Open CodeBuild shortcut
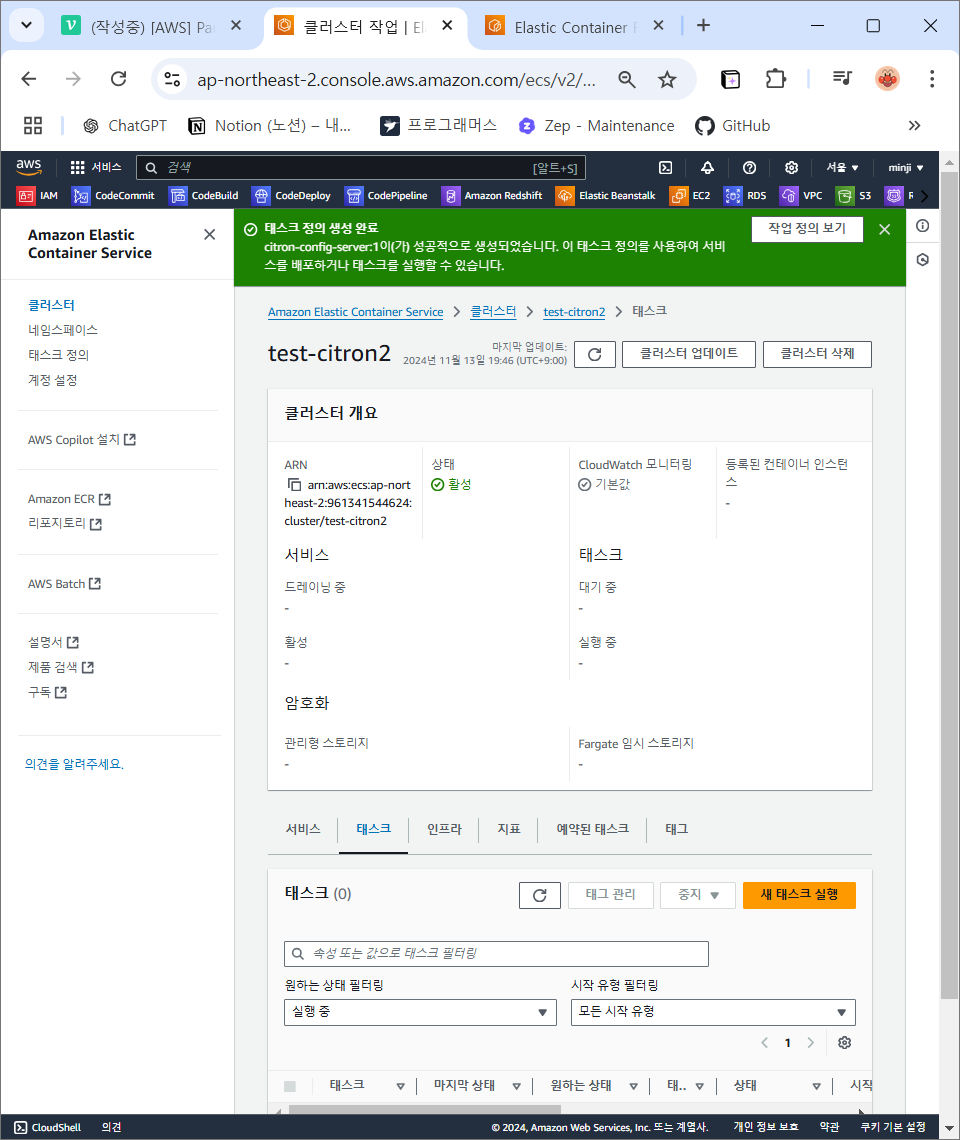This screenshot has width=960, height=1140. (204, 196)
